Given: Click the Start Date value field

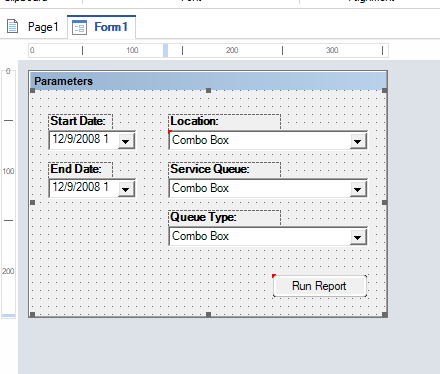Looking at the screenshot, I should [83, 140].
